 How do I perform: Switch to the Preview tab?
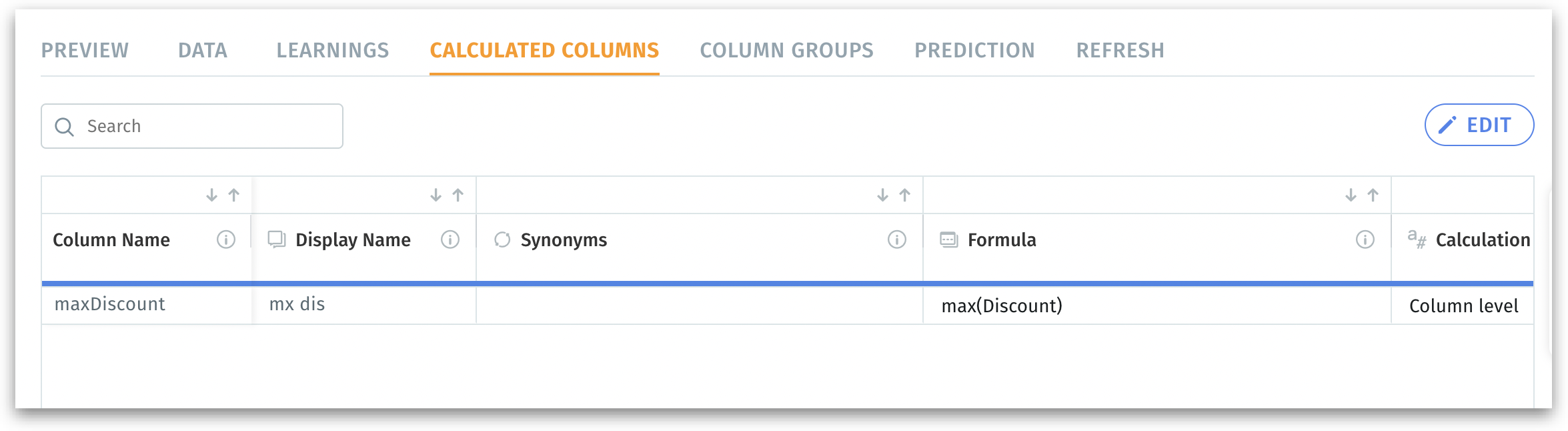(x=85, y=51)
